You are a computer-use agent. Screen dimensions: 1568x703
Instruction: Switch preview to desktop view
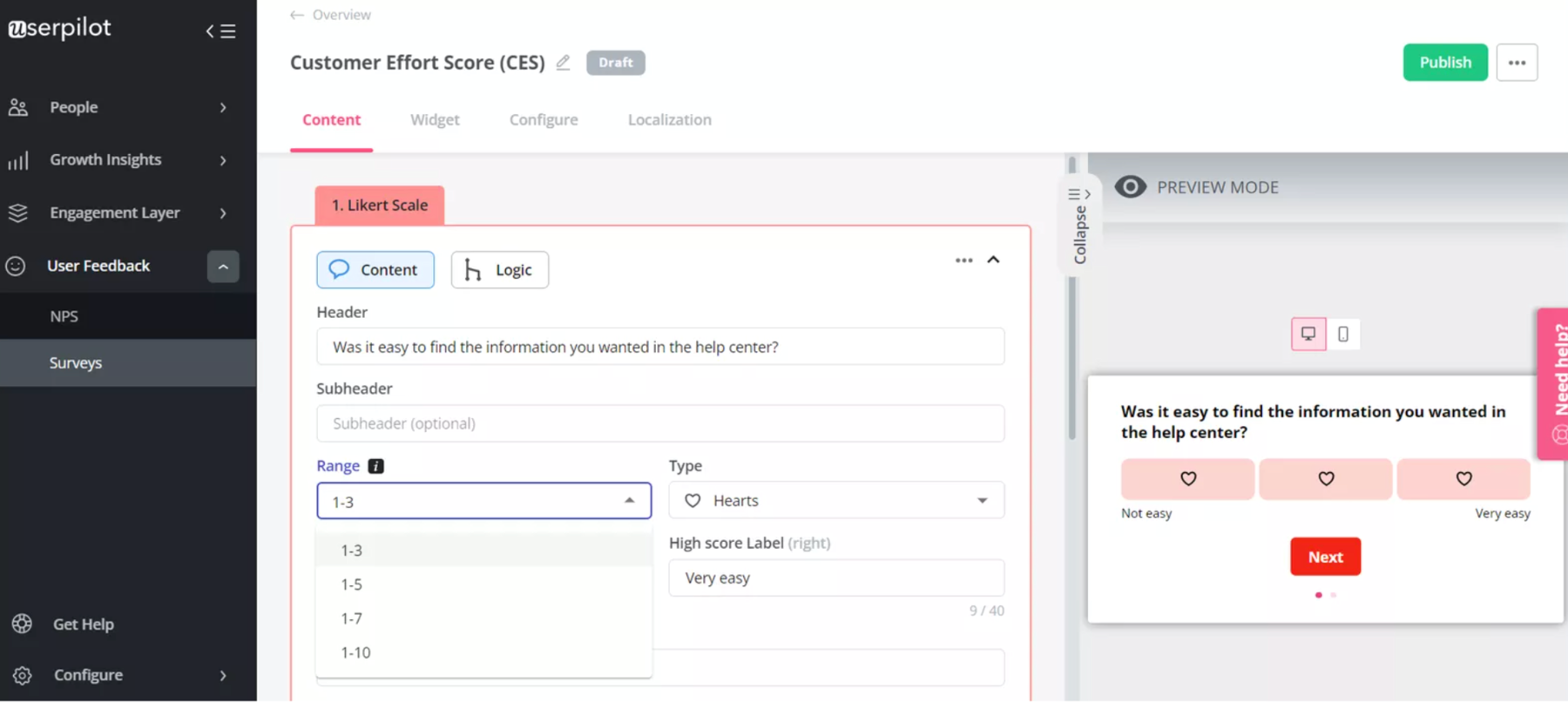pyautogui.click(x=1308, y=334)
